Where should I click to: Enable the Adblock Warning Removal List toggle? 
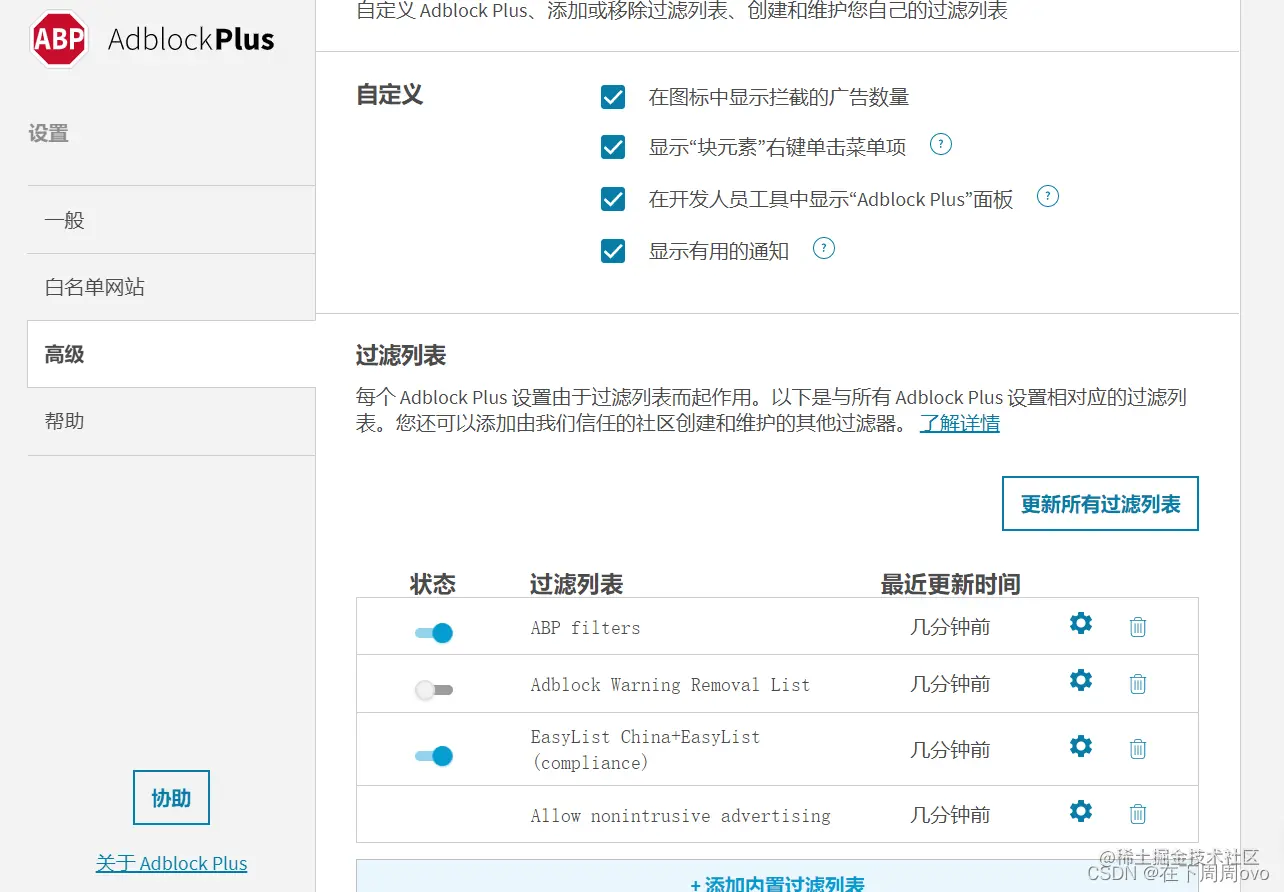(434, 690)
